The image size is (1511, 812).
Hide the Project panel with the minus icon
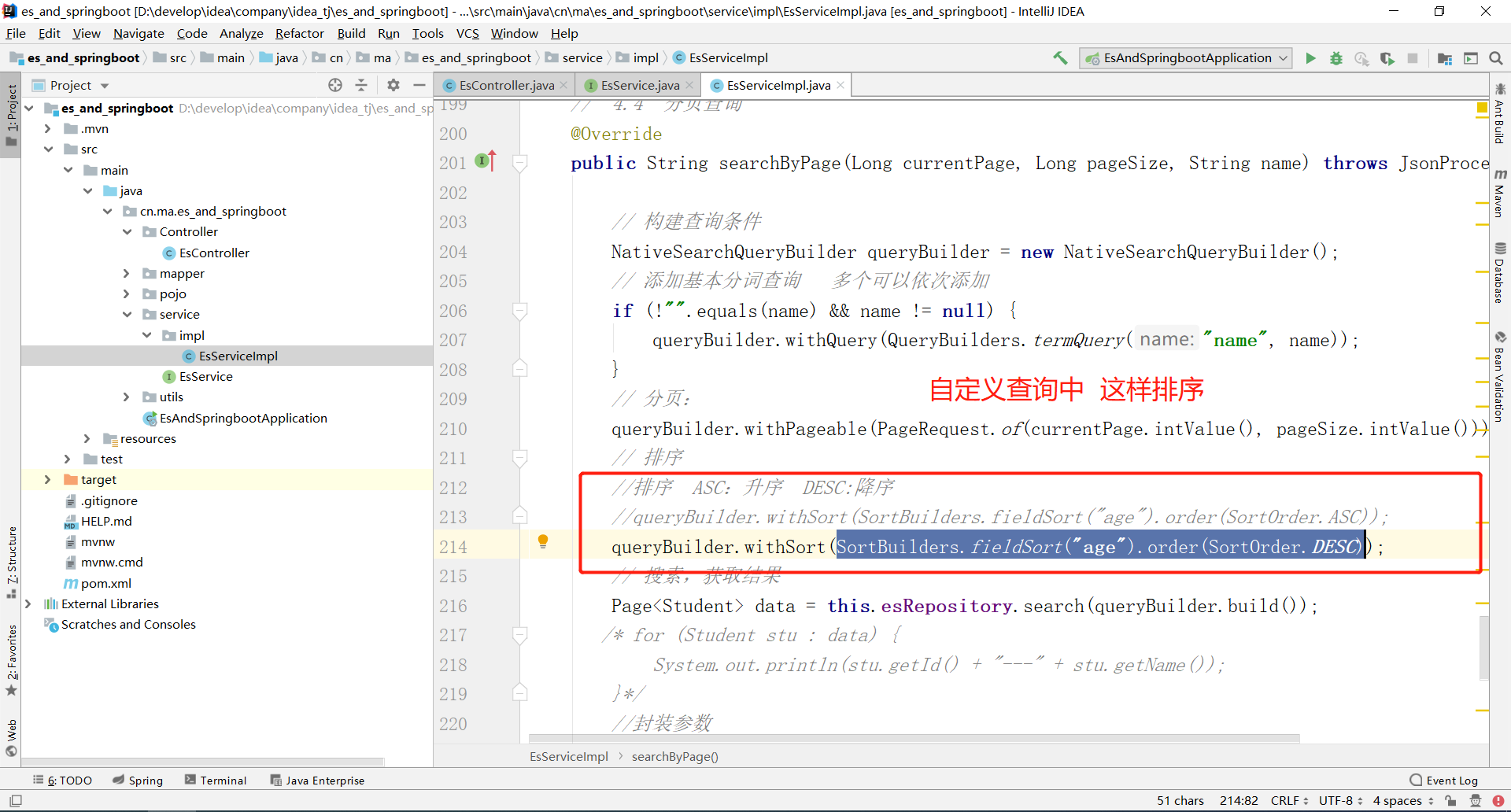(x=419, y=85)
